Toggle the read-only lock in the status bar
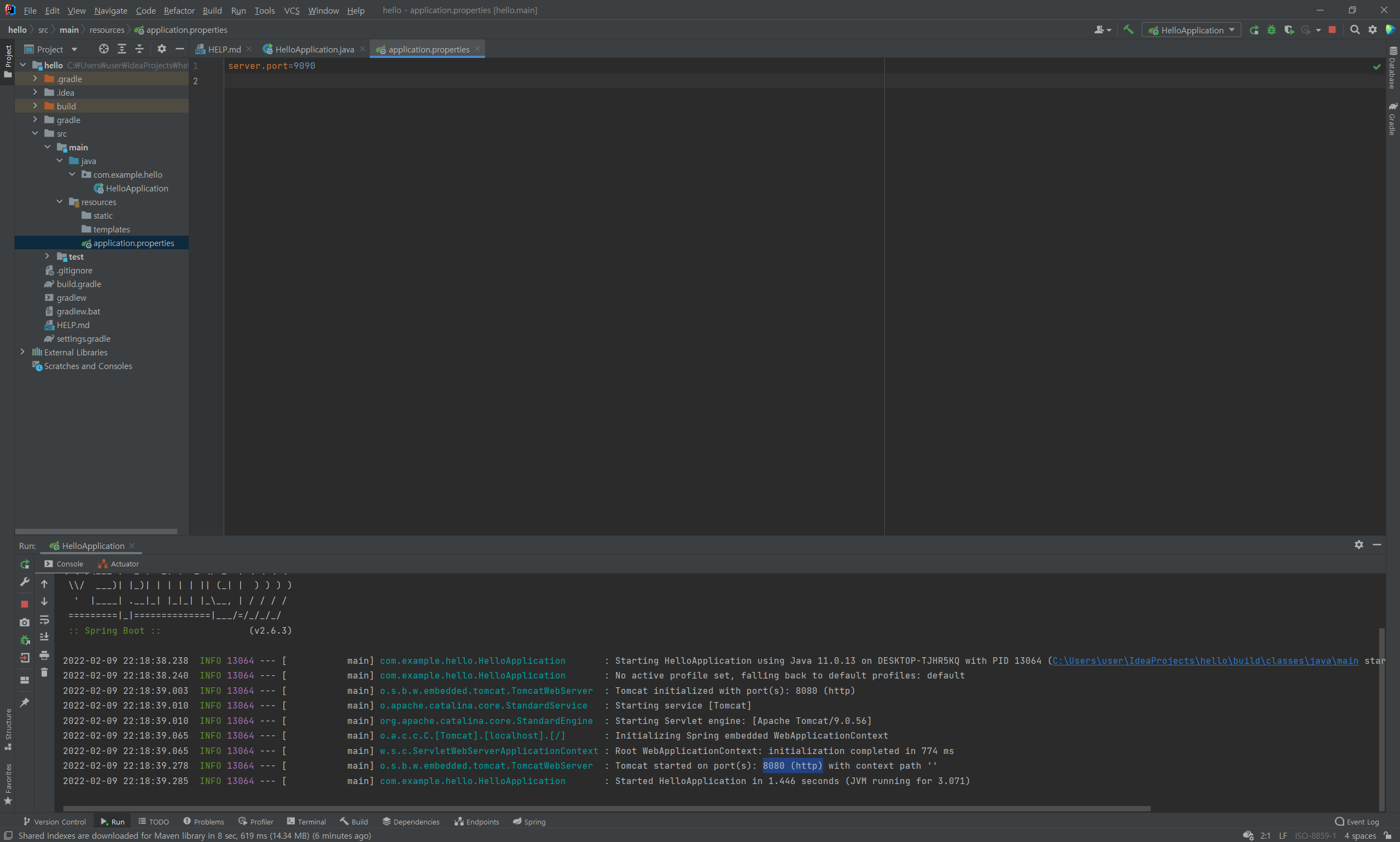 (x=1387, y=835)
